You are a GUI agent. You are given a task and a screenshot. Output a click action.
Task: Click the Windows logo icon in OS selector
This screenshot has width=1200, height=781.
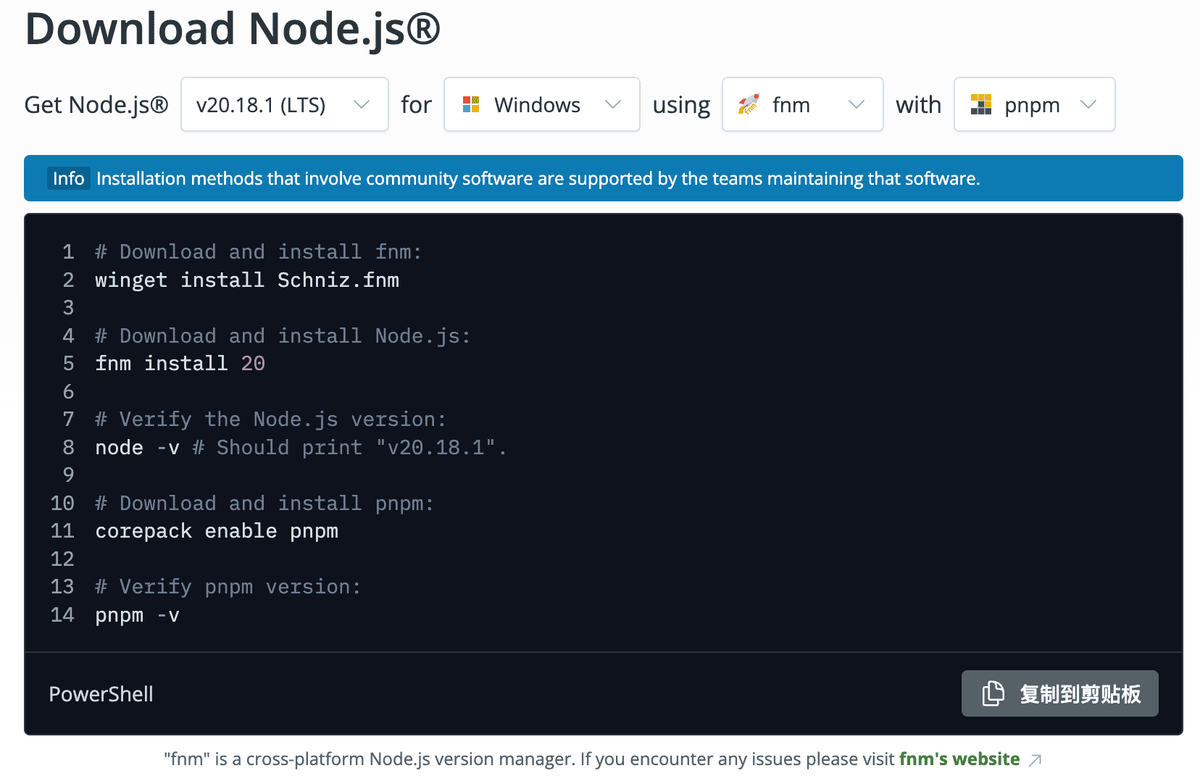pos(469,103)
